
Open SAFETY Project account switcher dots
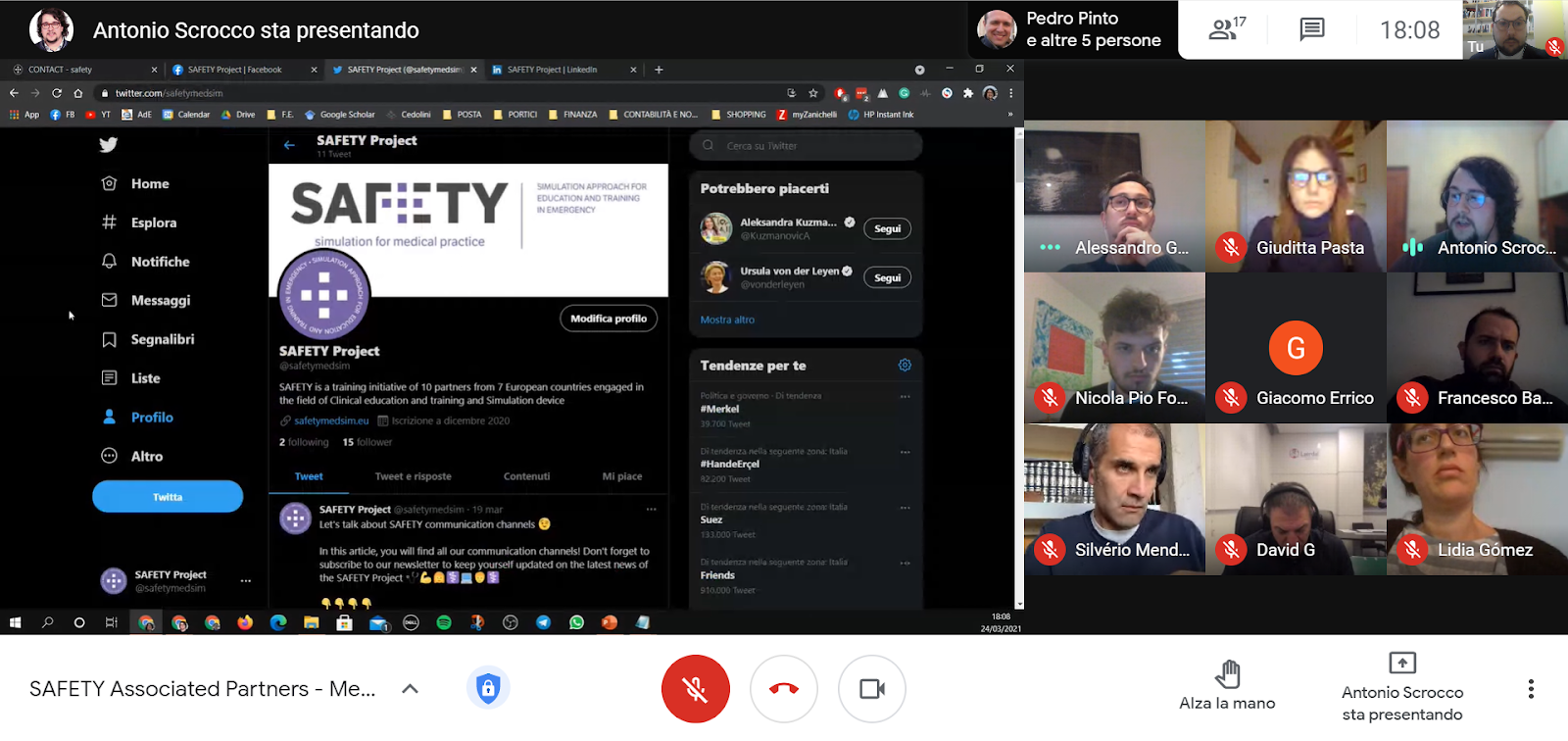[x=246, y=581]
